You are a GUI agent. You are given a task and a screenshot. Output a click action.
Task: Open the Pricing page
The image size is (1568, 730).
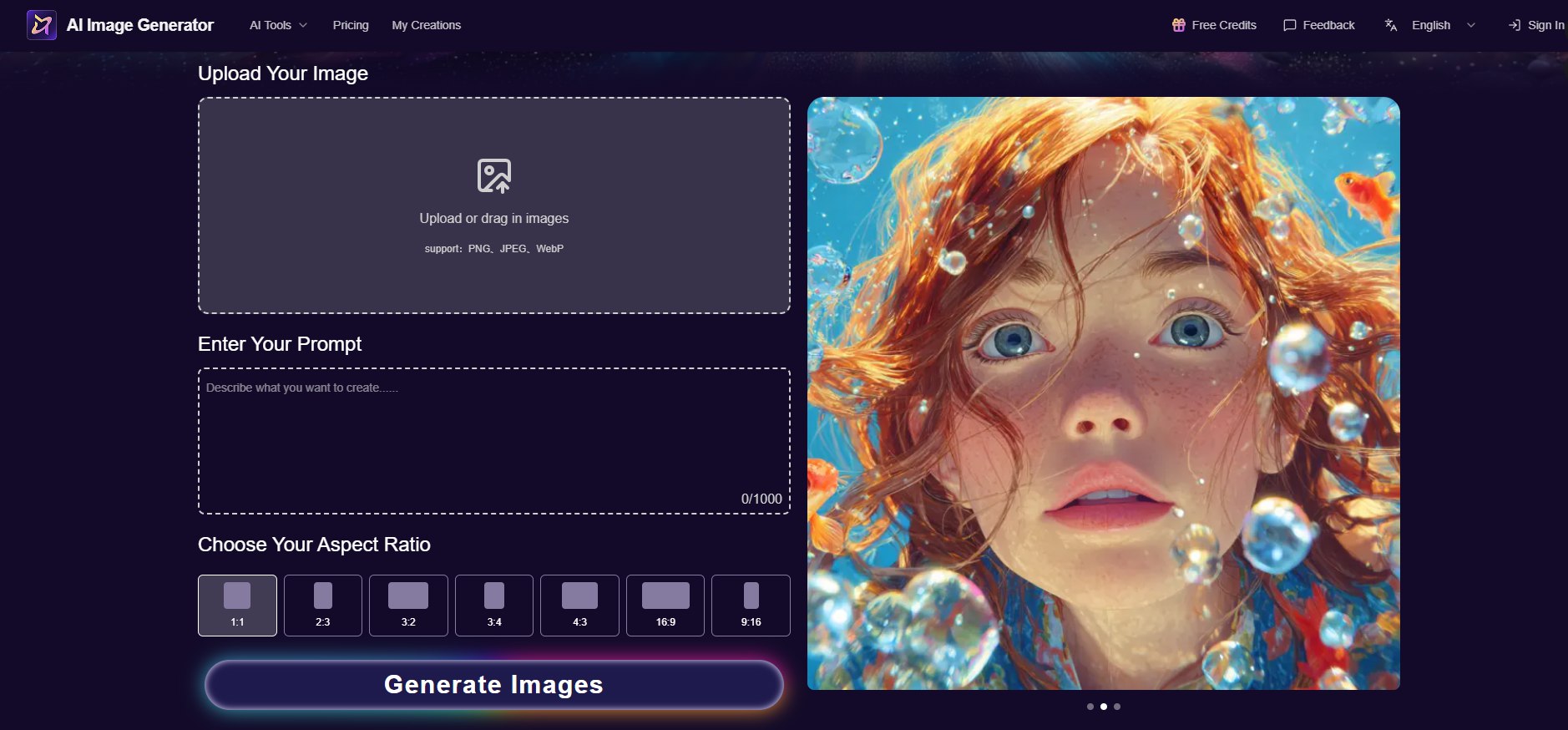pyautogui.click(x=351, y=25)
